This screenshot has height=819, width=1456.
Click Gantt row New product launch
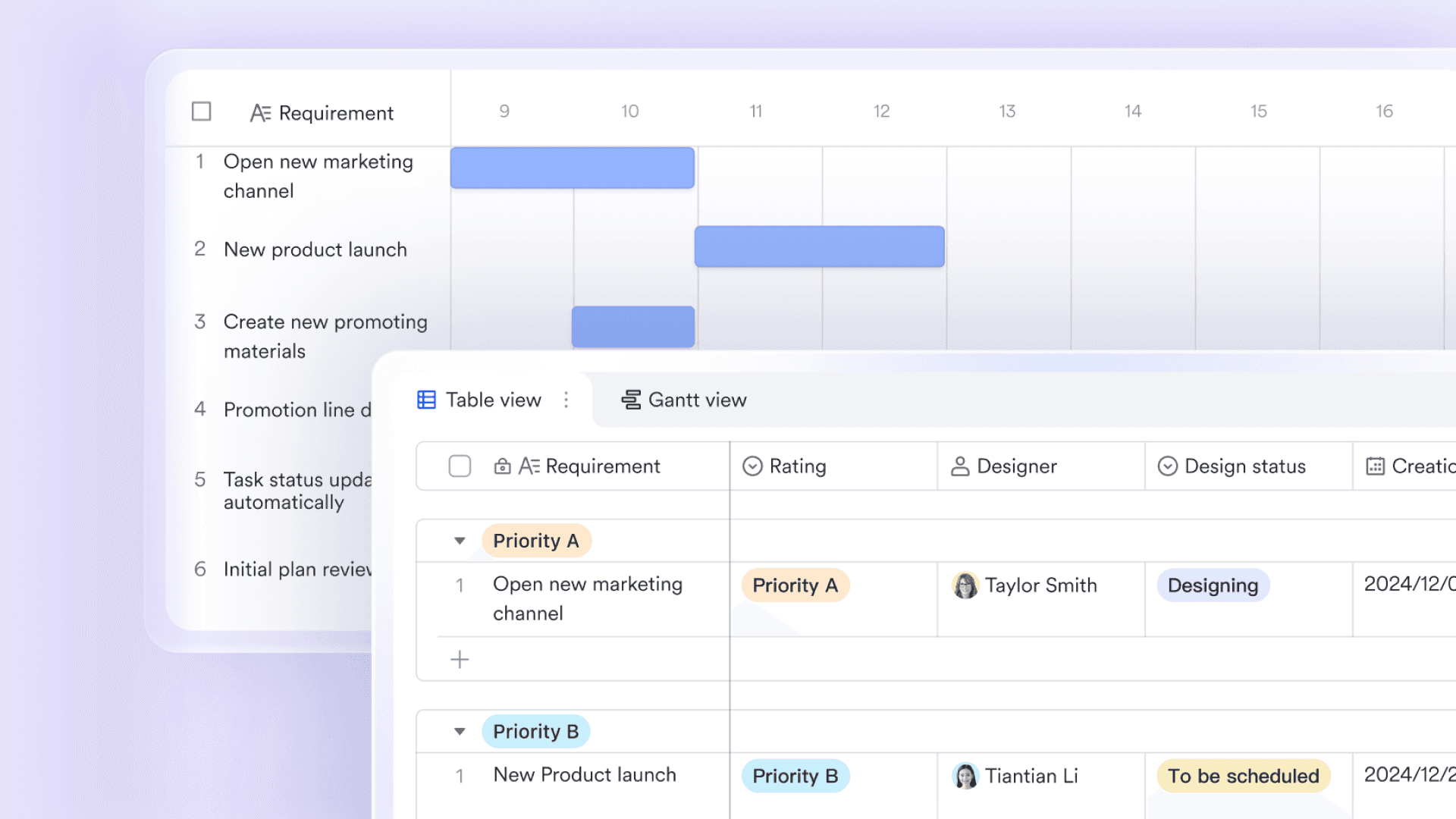pos(315,249)
